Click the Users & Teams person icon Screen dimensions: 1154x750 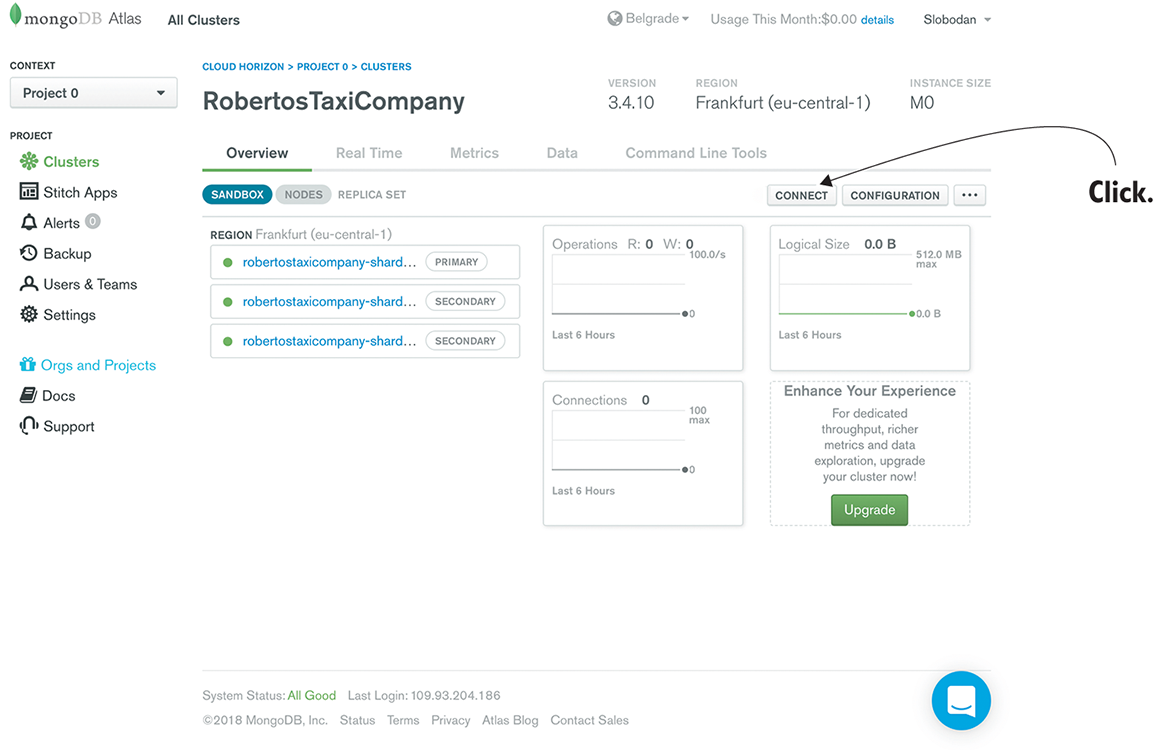(29, 284)
